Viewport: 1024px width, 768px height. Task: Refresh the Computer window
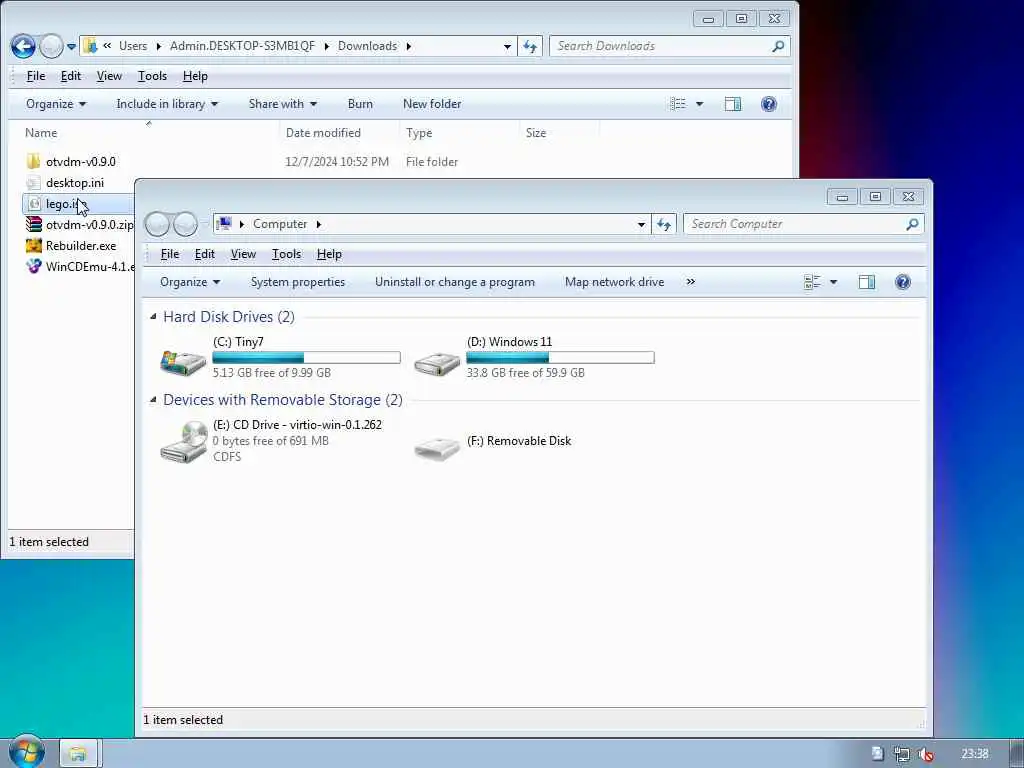point(664,224)
